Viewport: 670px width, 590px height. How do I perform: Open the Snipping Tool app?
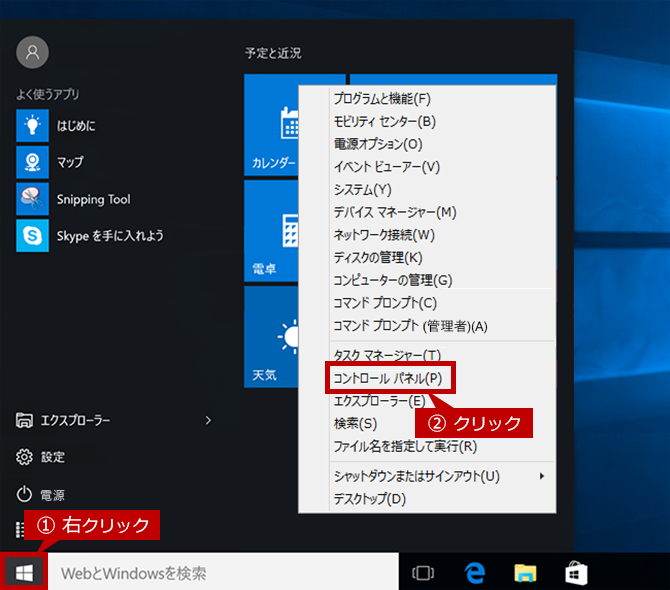pos(73,199)
